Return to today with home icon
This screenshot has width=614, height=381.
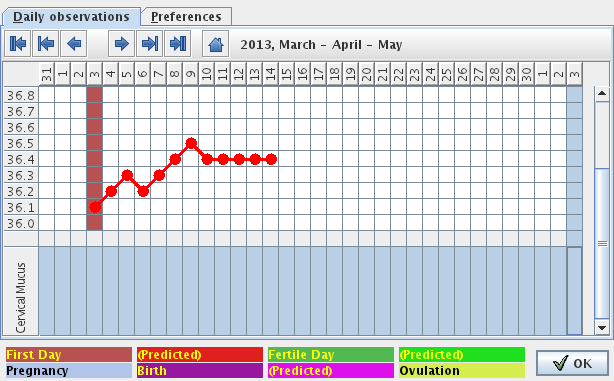click(x=216, y=43)
